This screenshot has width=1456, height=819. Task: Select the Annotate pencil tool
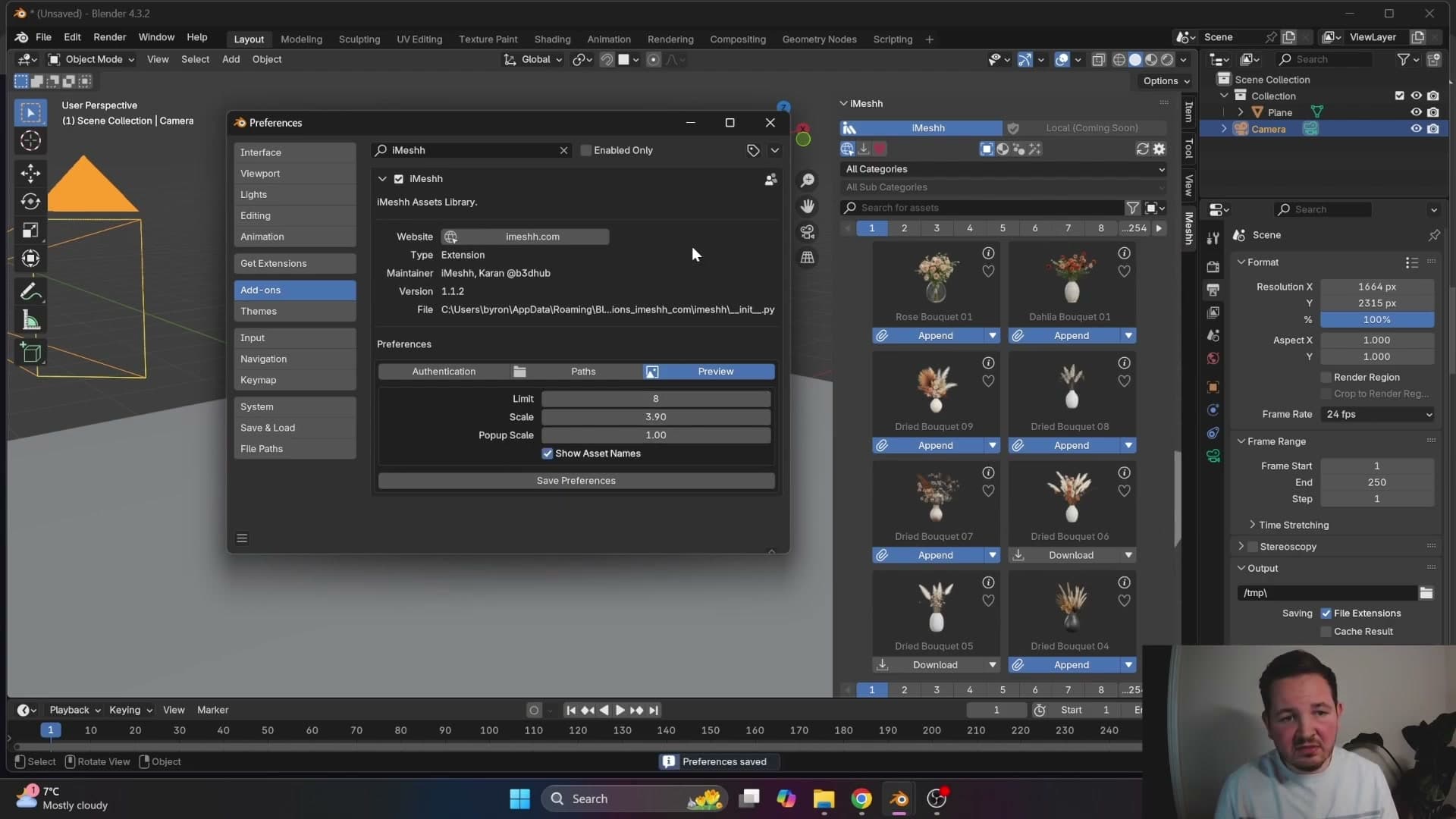pyautogui.click(x=30, y=291)
